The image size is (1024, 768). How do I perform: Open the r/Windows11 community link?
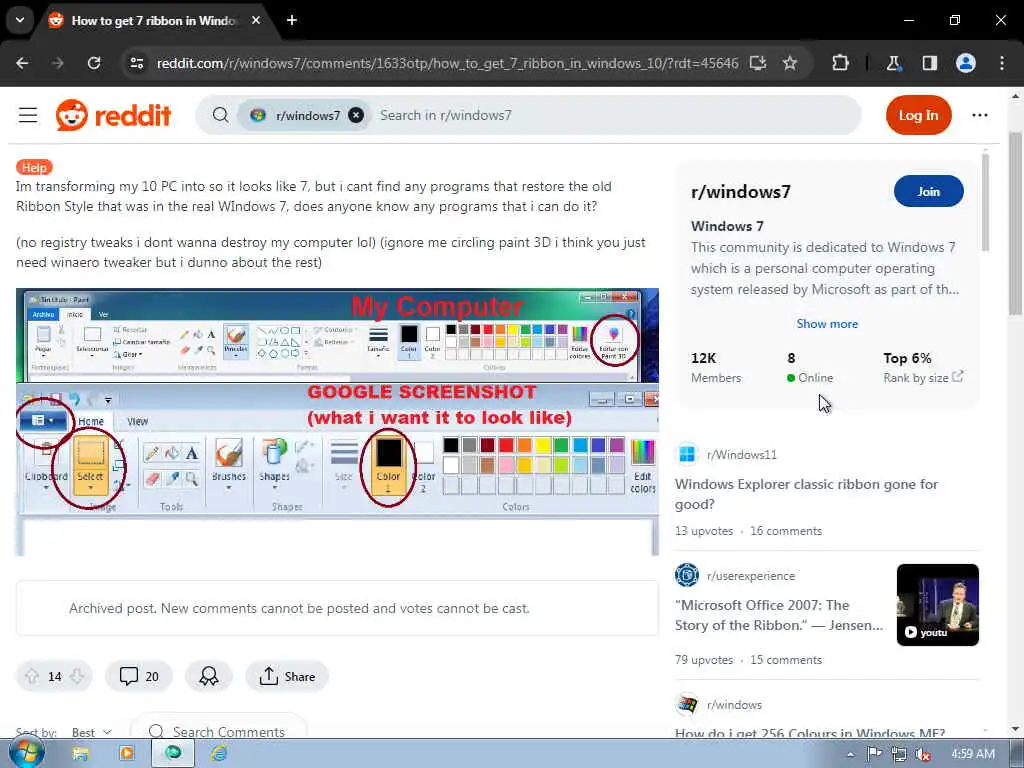742,455
